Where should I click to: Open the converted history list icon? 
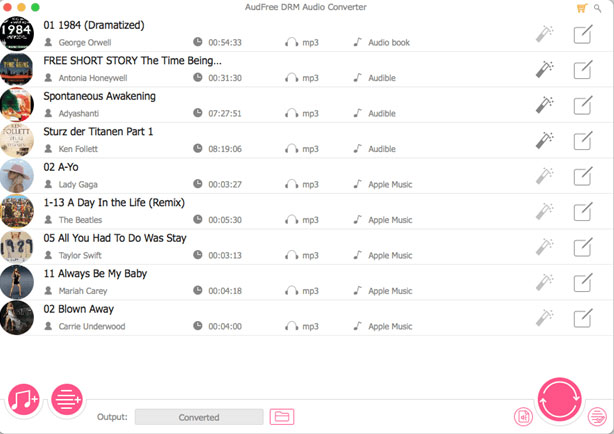point(597,417)
